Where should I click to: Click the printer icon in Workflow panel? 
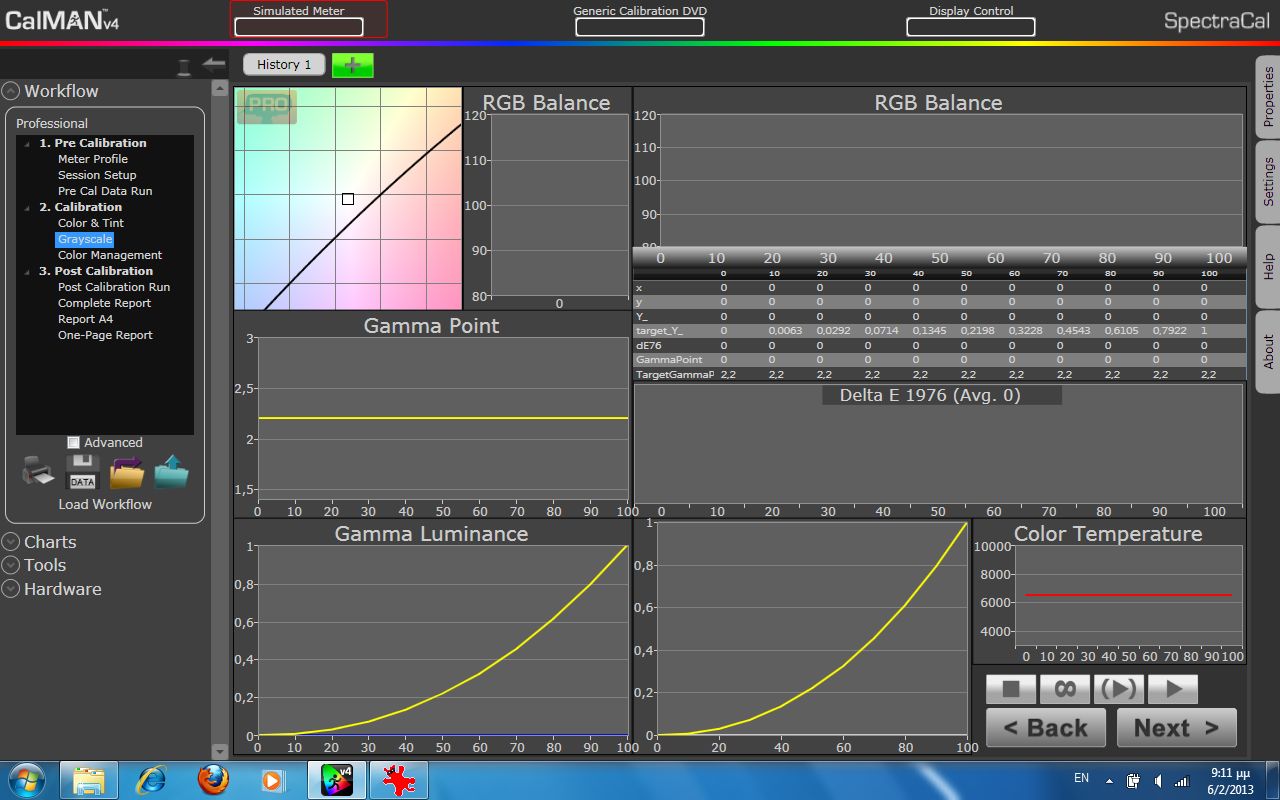[x=37, y=472]
